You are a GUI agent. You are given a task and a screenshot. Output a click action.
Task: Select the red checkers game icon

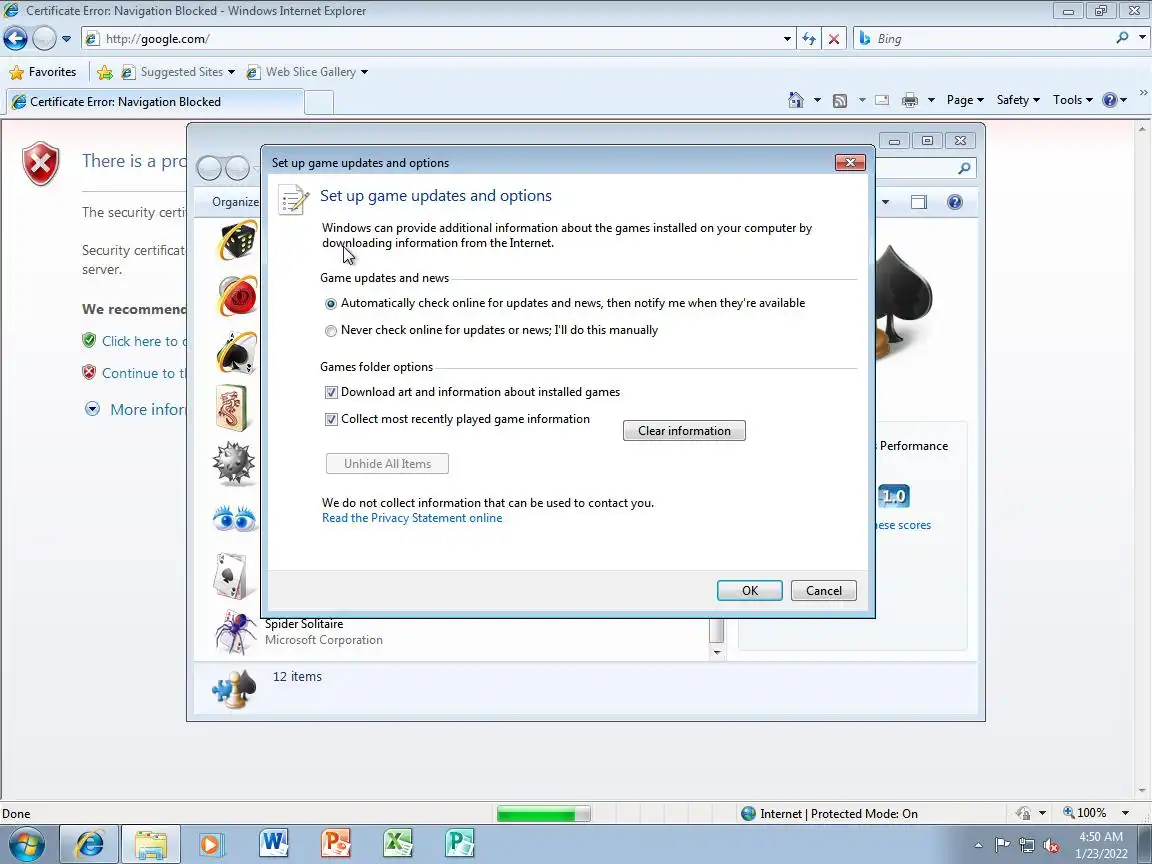click(x=237, y=295)
